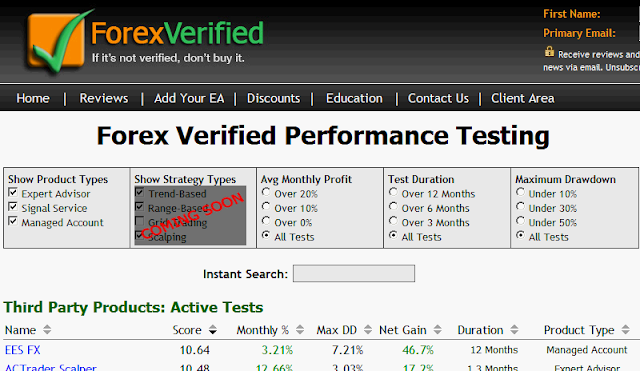Click the 10.64 score value

pyautogui.click(x=195, y=350)
